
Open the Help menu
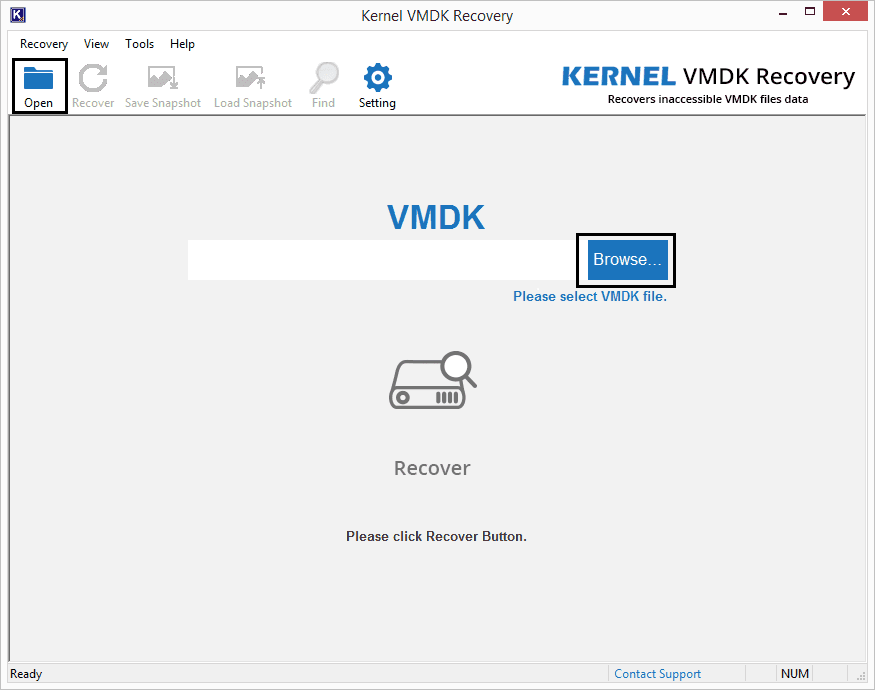tap(182, 44)
